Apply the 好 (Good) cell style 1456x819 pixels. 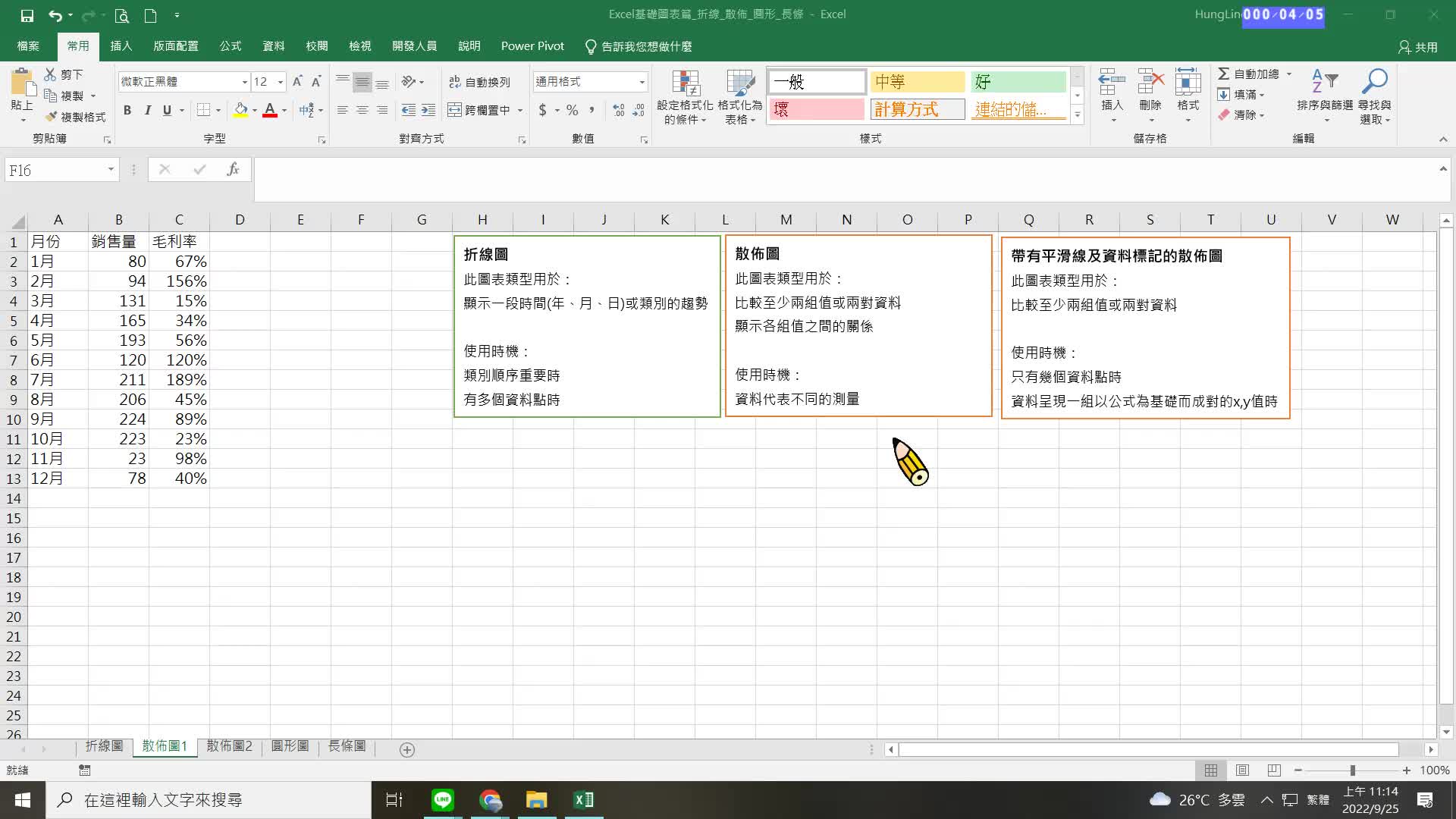coord(1018,82)
